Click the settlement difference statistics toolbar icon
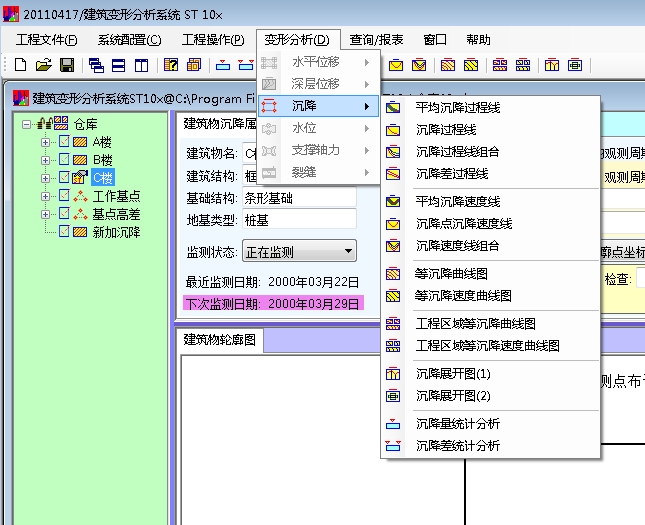Viewport: 645px width, 525px height. 246,65
